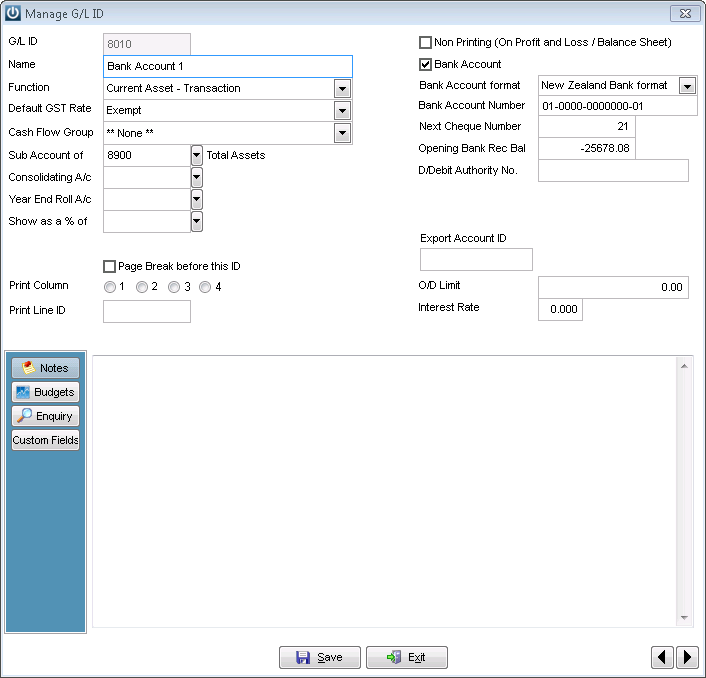This screenshot has width=706, height=678.
Task: Select Print Column 3 radio
Action: (x=174, y=287)
